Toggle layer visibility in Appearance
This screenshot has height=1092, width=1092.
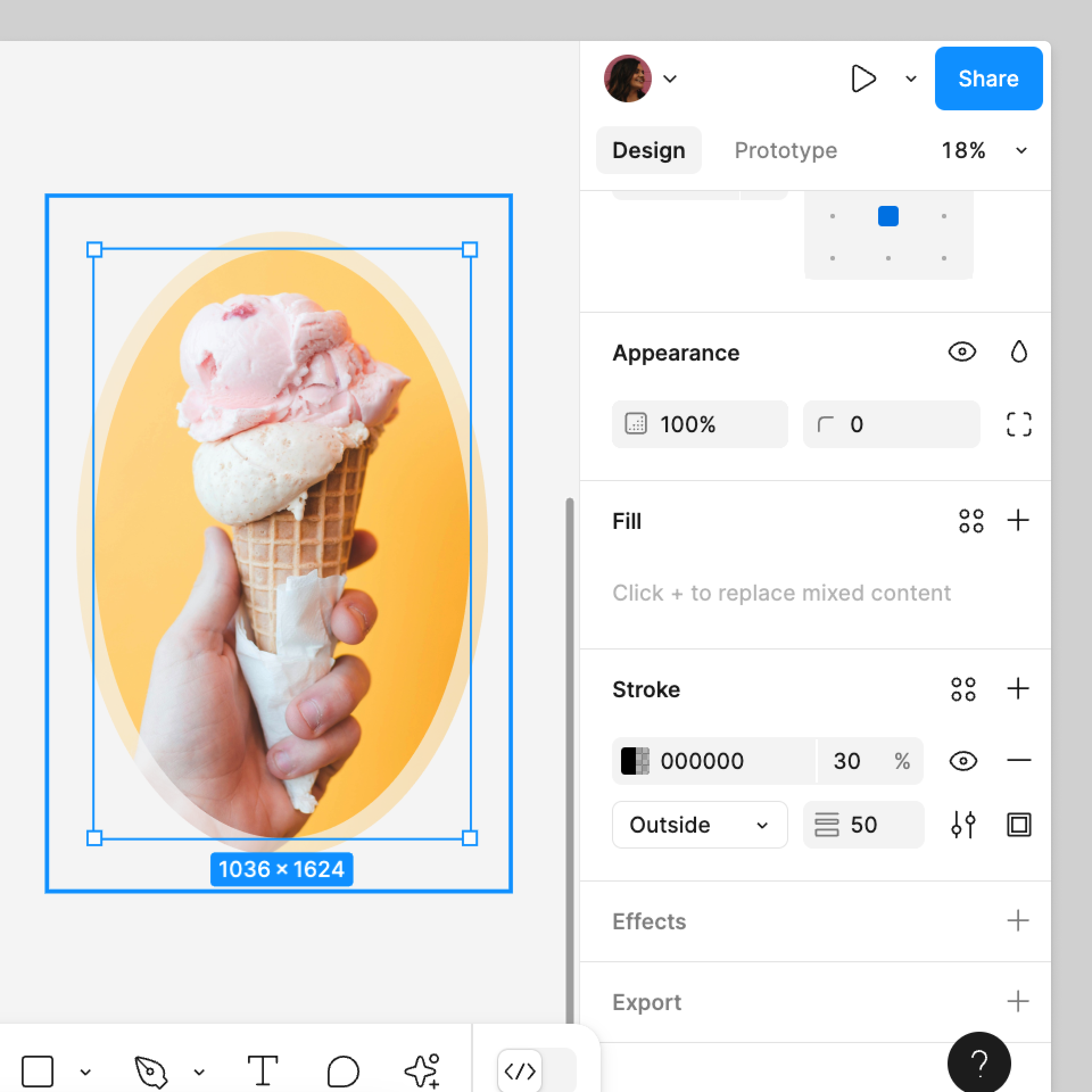coord(962,352)
